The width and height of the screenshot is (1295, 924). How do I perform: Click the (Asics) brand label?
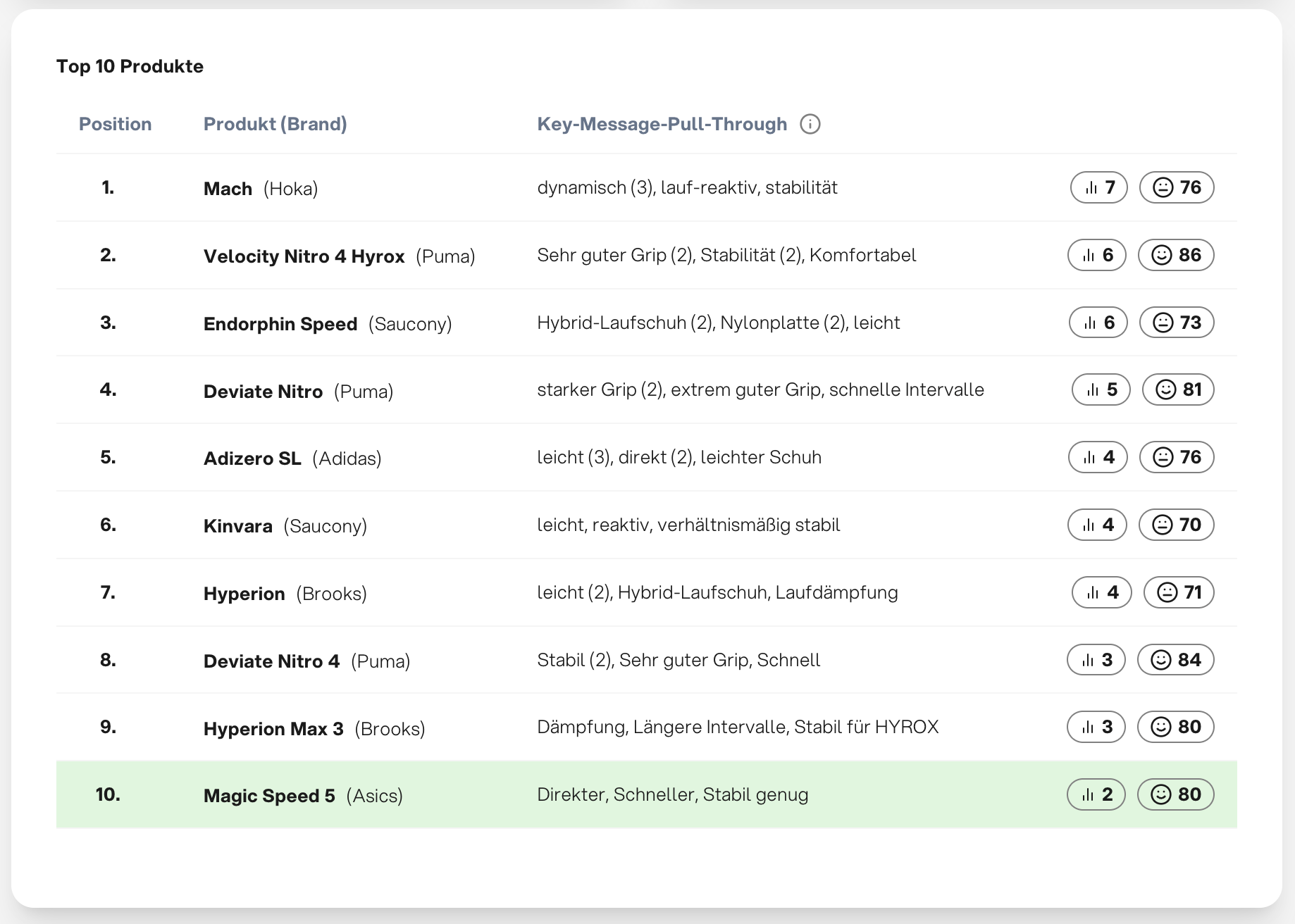[375, 796]
